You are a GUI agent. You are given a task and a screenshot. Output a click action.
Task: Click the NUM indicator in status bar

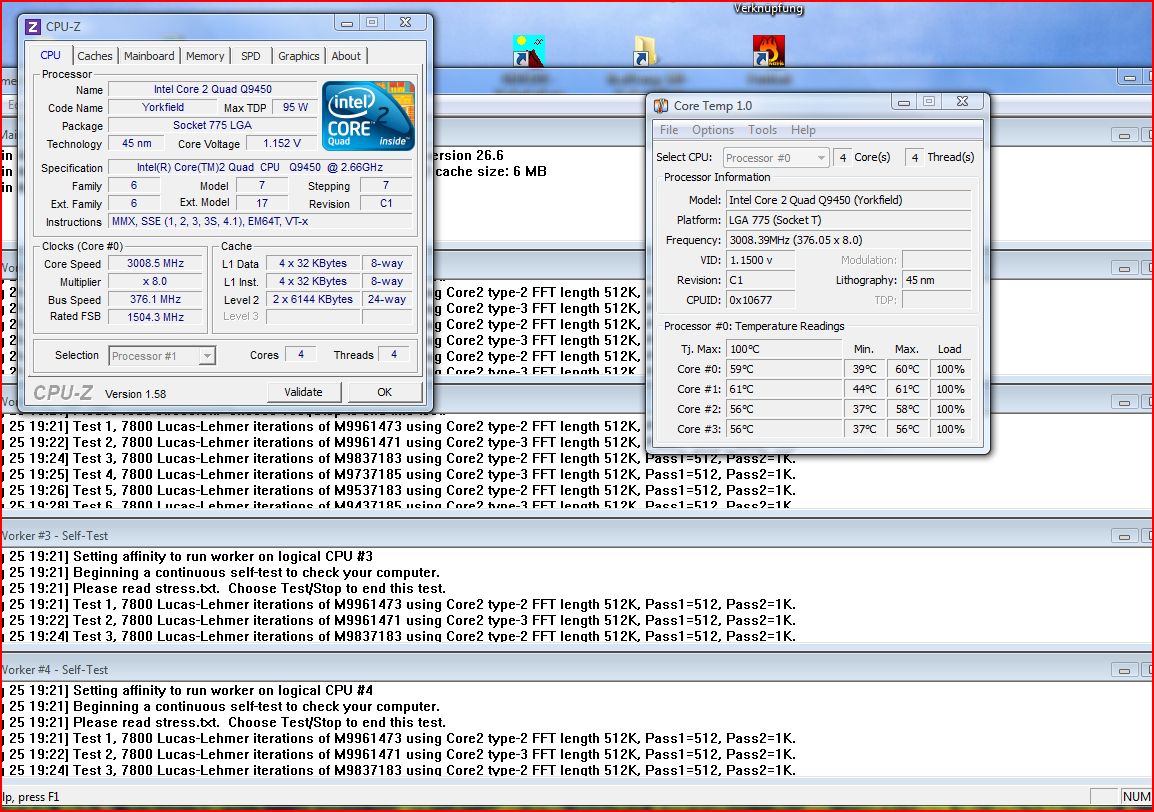[1136, 797]
